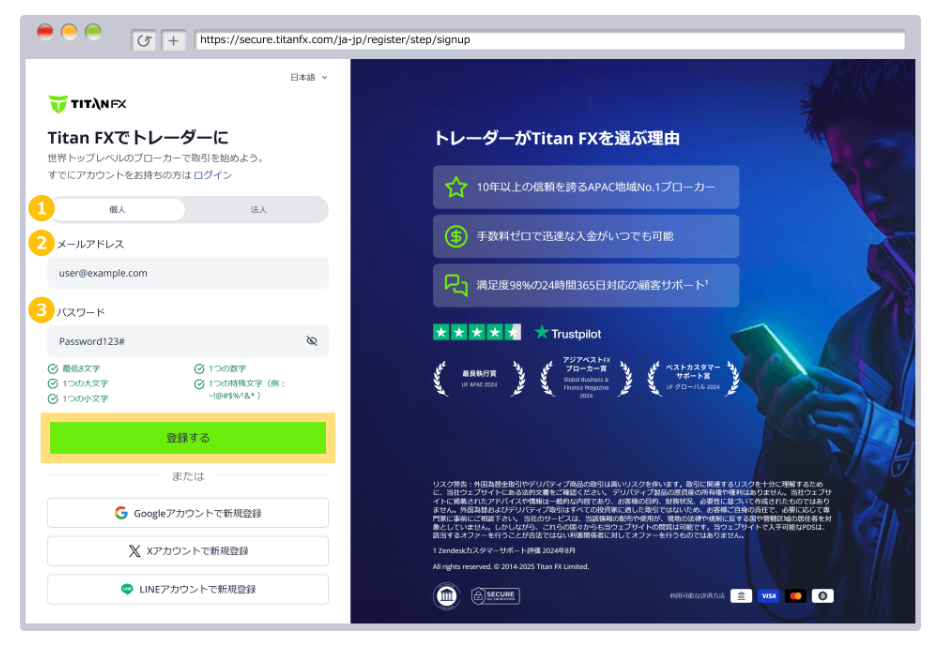Click the 手数料ゼロで迅速な入金 card
The height and width of the screenshot is (656, 946).
pyautogui.click(x=586, y=236)
